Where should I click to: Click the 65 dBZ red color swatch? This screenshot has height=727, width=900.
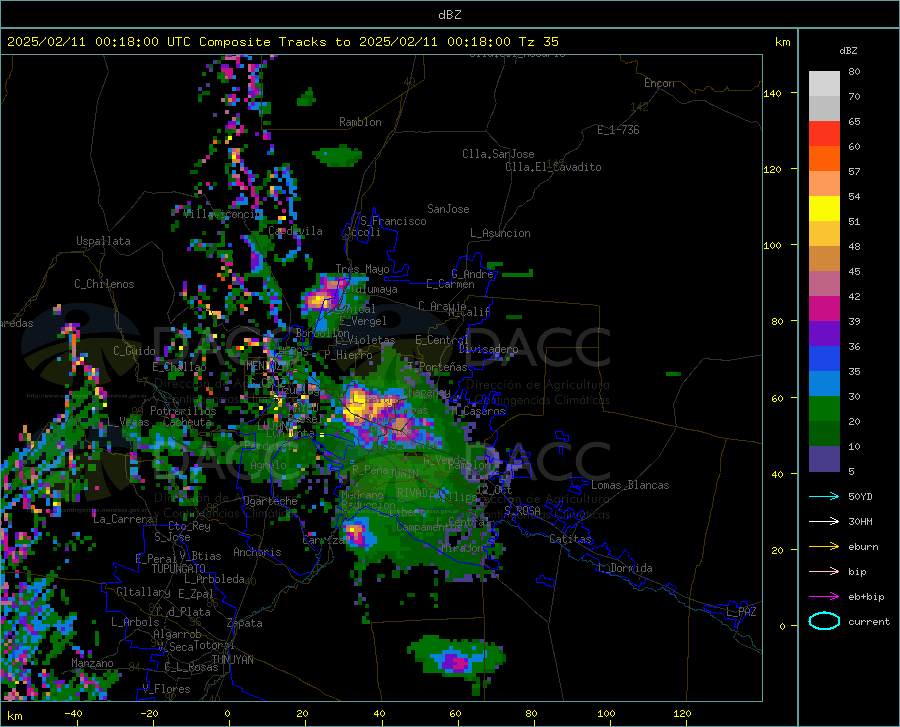tap(824, 133)
